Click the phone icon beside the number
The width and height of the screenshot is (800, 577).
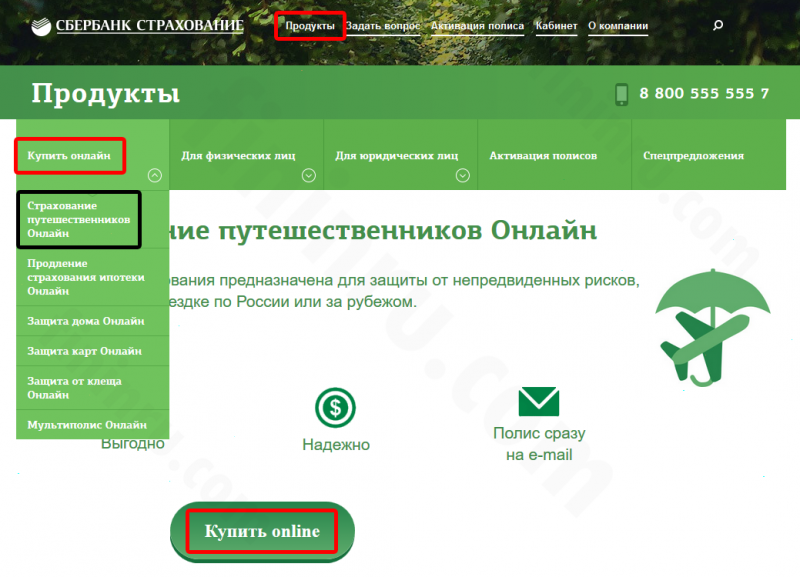tap(621, 94)
